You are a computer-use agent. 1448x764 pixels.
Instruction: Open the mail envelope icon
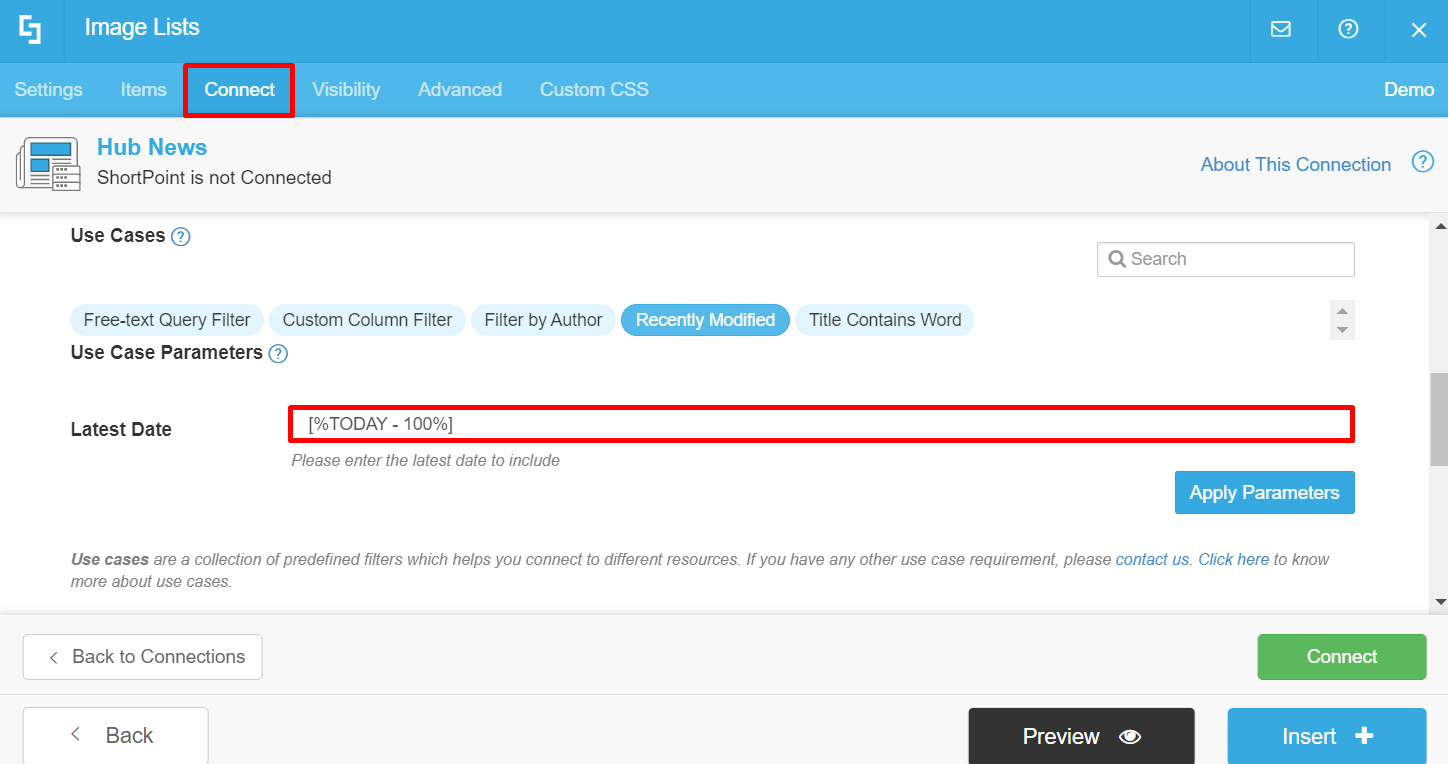(x=1281, y=29)
